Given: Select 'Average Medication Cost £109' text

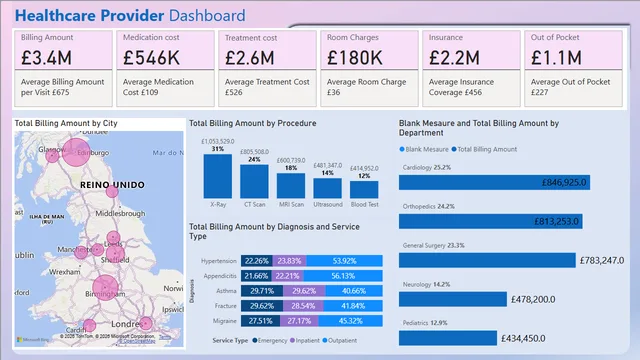Looking at the screenshot, I should point(158,87).
